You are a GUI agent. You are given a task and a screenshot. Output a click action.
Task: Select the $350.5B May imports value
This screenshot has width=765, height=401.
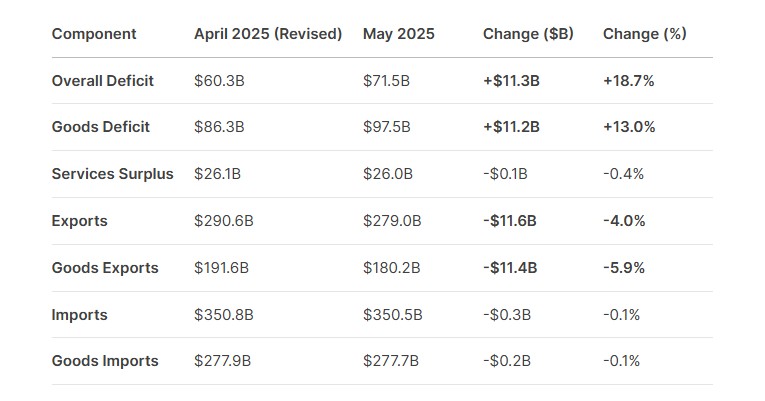tap(392, 315)
